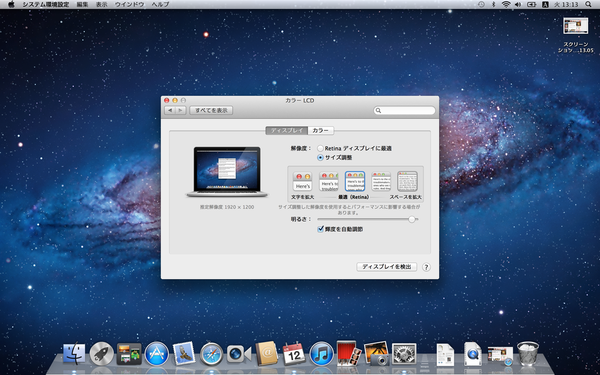Focus the preferences search field
The height and width of the screenshot is (375, 600).
404,111
